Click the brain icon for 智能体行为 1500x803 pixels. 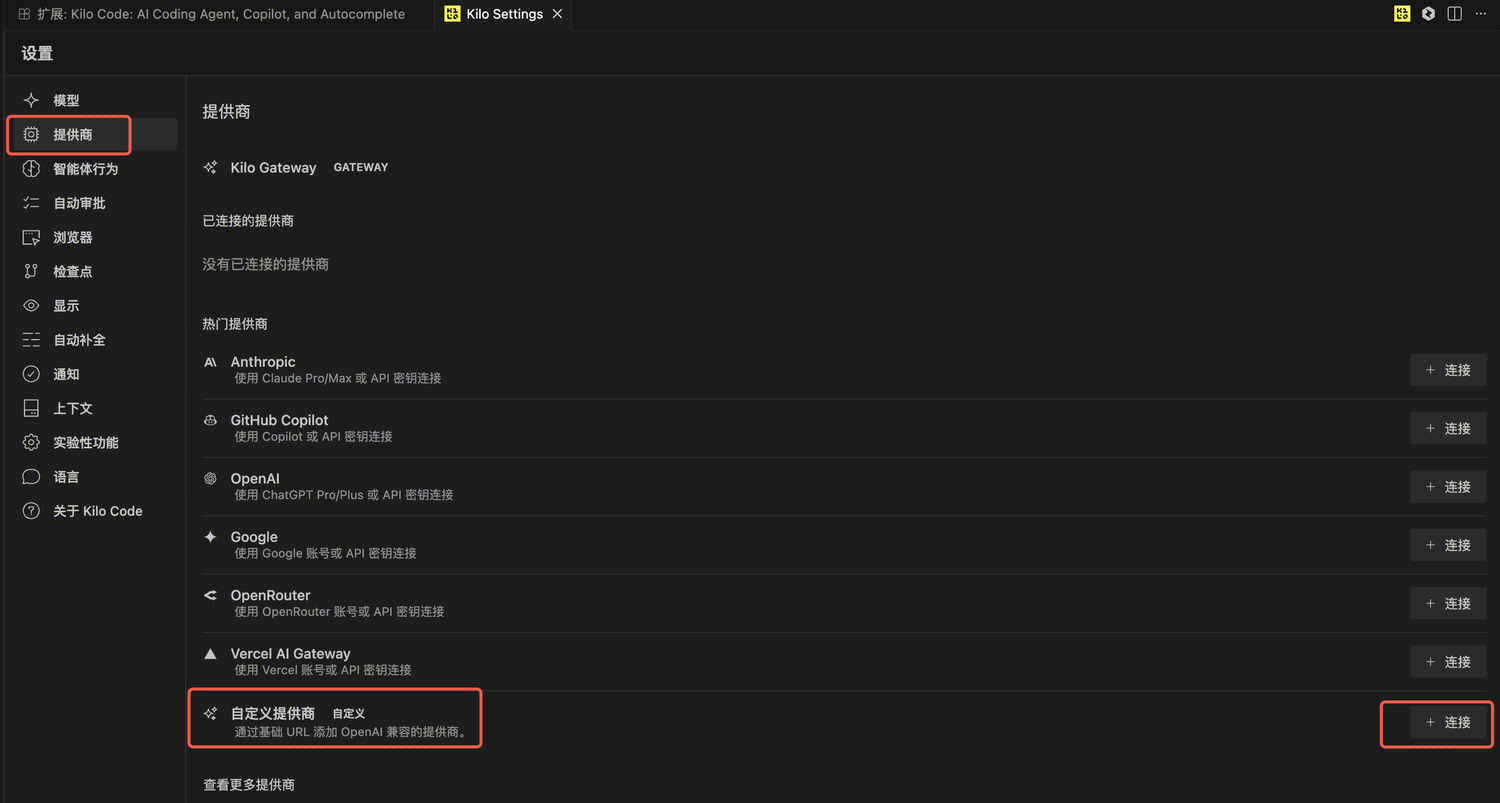tap(31, 169)
